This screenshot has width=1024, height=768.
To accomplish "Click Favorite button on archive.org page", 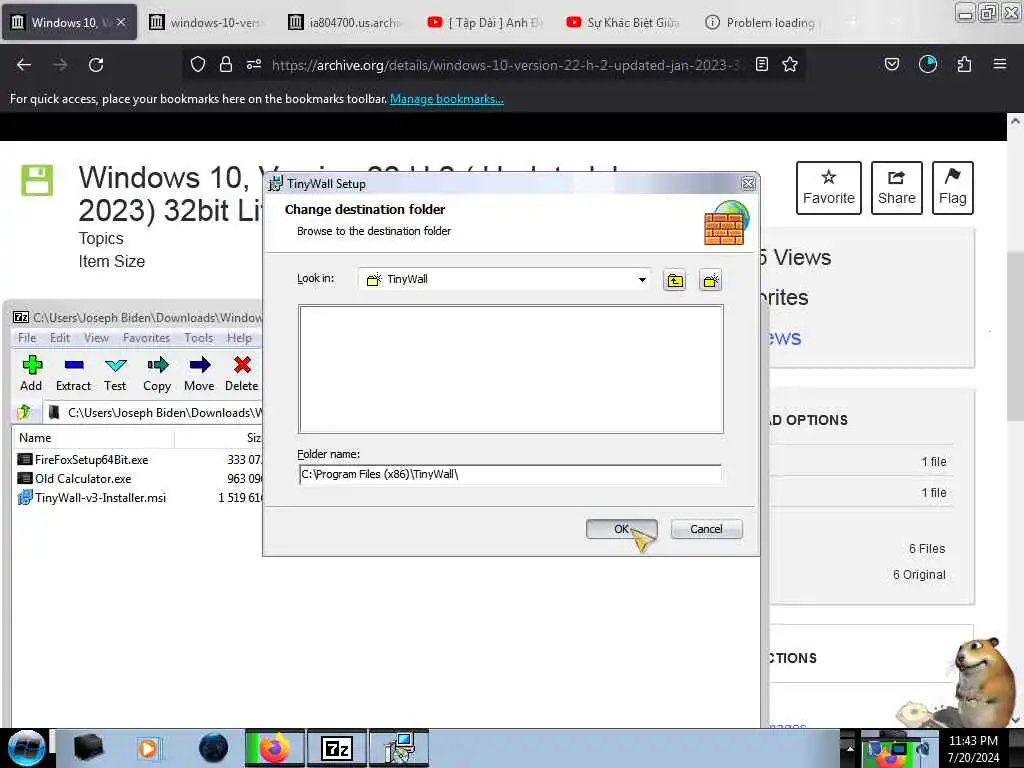I will (829, 188).
